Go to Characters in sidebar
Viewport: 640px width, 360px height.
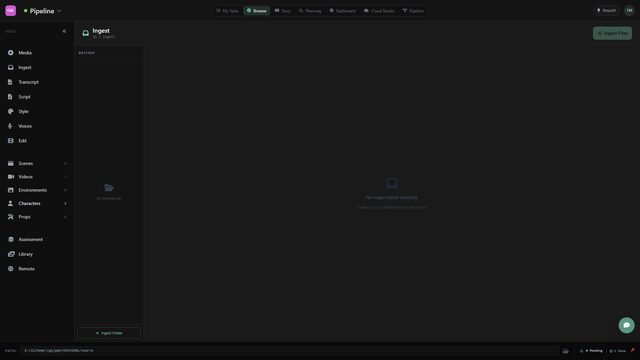click(x=37, y=203)
